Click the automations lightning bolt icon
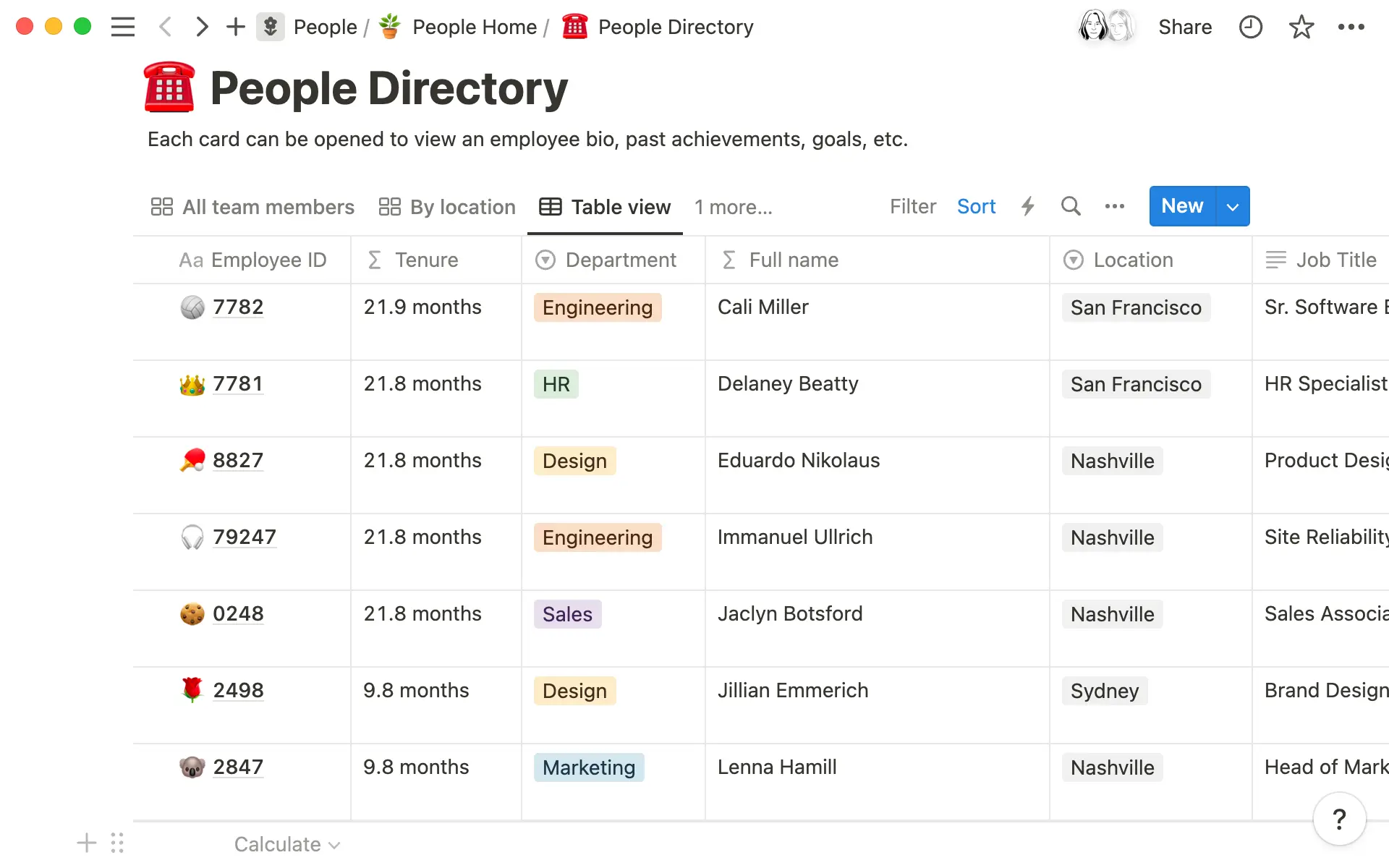This screenshot has height=868, width=1389. 1028,206
